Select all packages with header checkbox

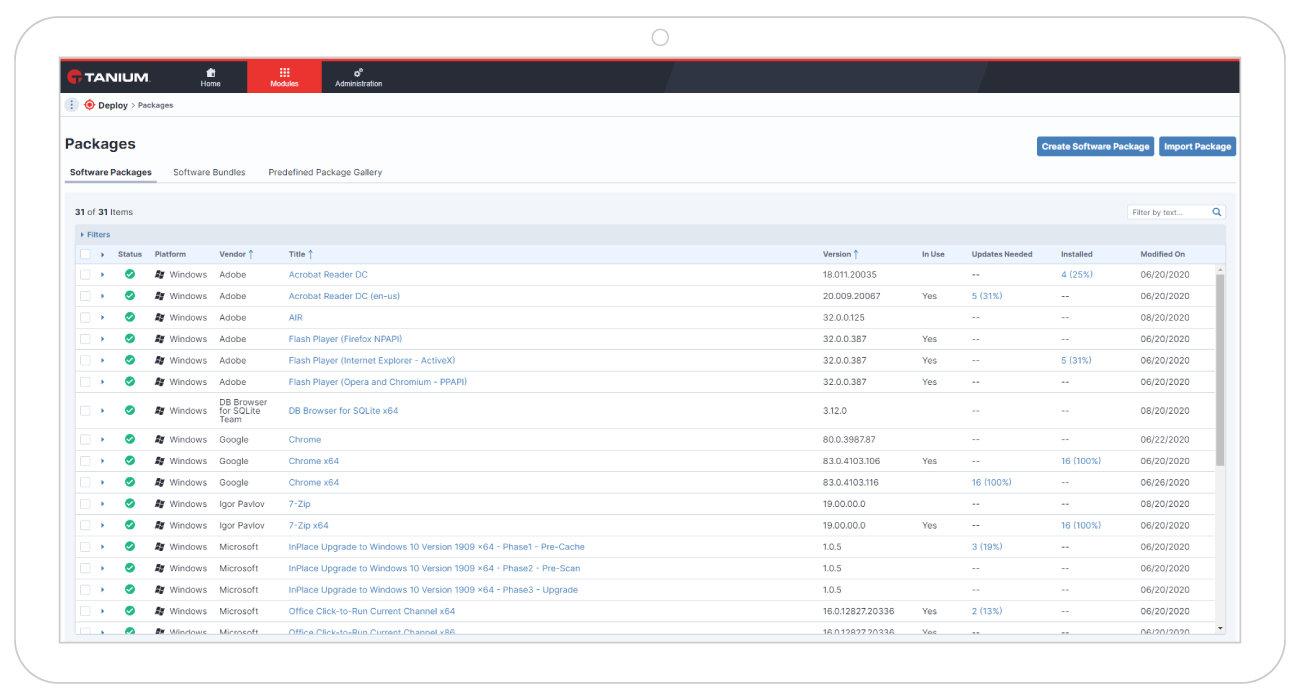tap(85, 254)
